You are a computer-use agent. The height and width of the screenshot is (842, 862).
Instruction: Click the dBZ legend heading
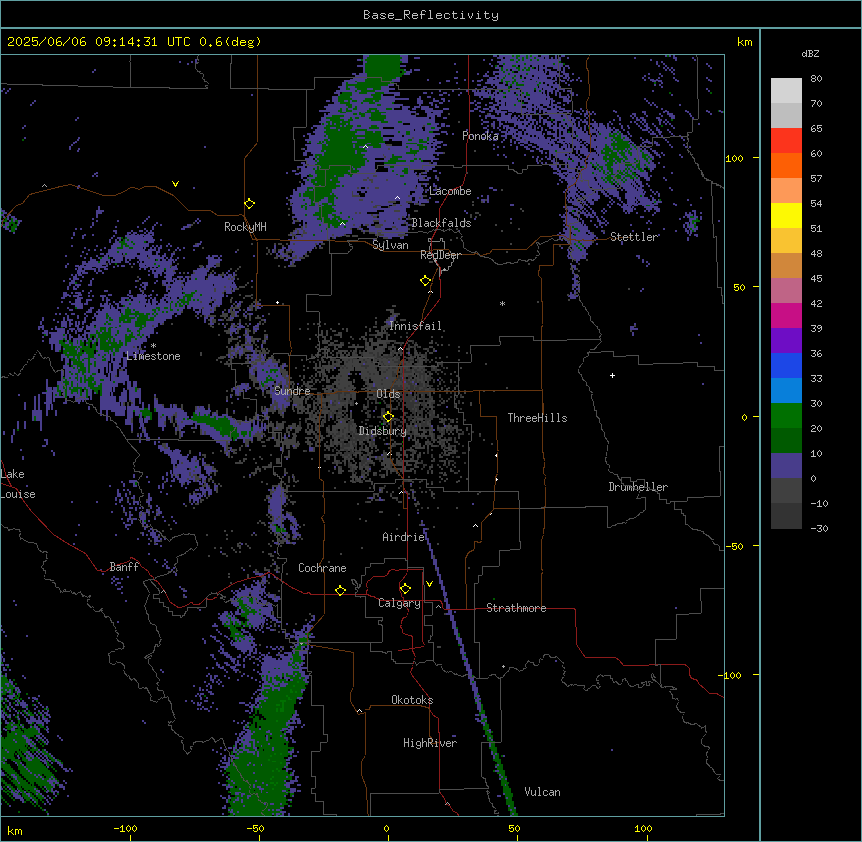[x=810, y=53]
